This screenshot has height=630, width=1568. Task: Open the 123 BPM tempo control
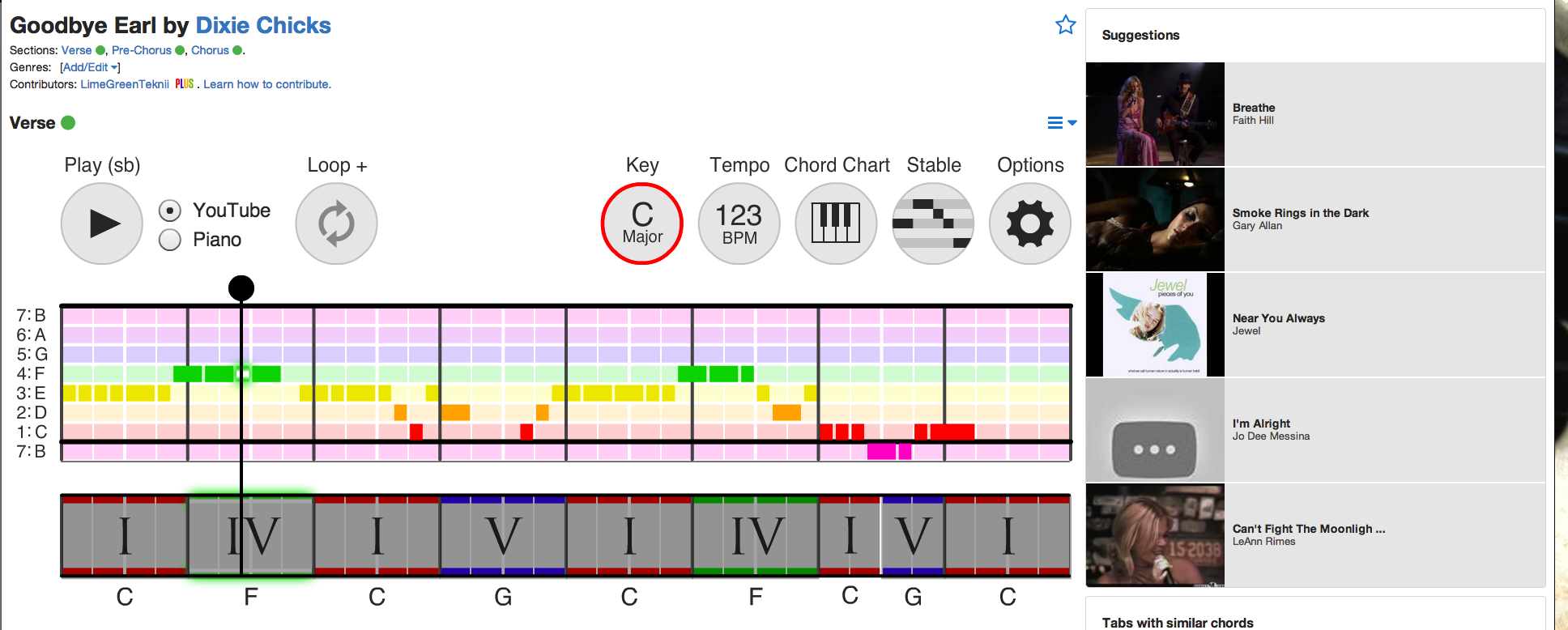tap(739, 223)
